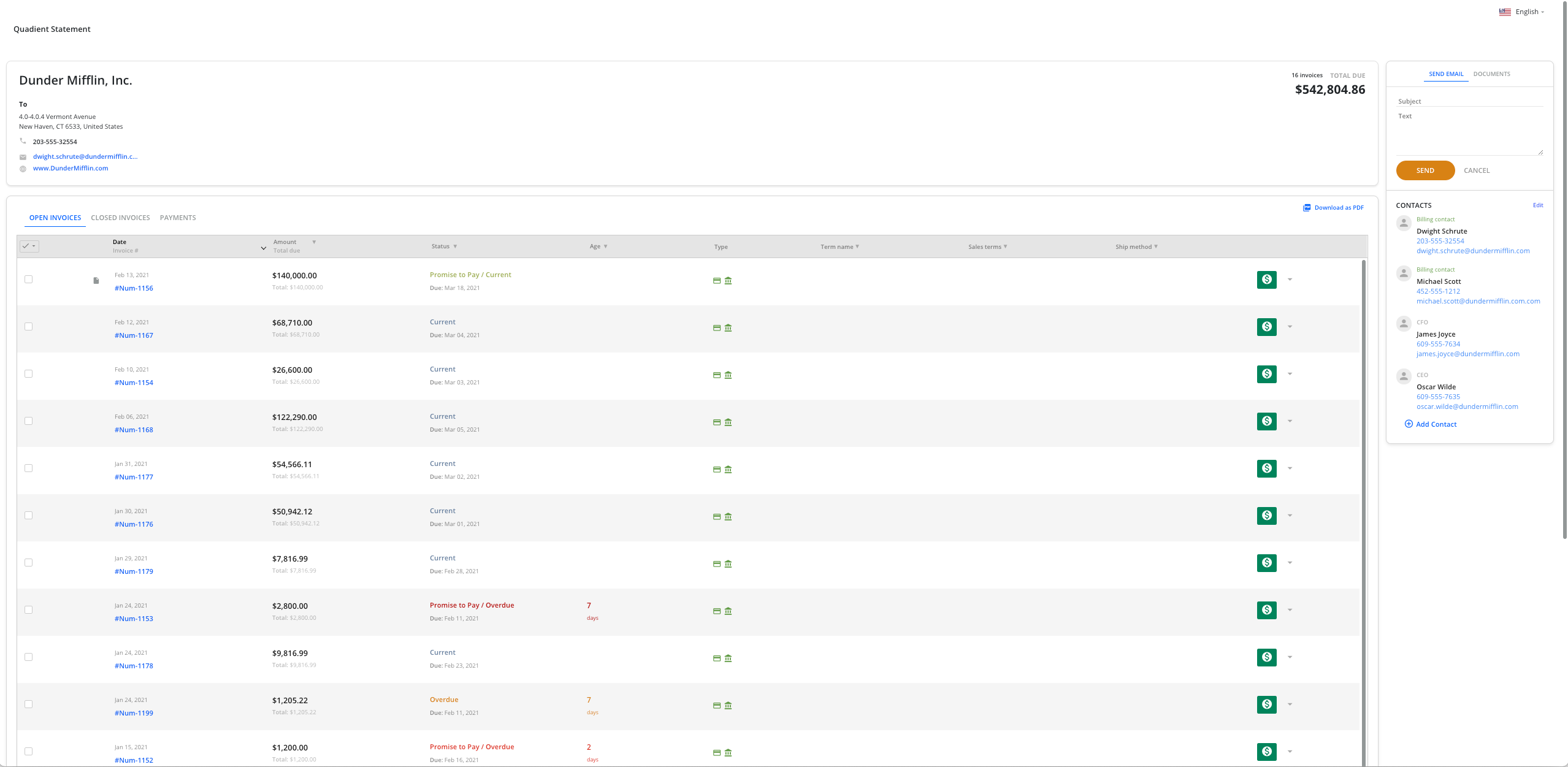
Task: Click Dwight Schrute's contact avatar icon
Action: click(1404, 223)
